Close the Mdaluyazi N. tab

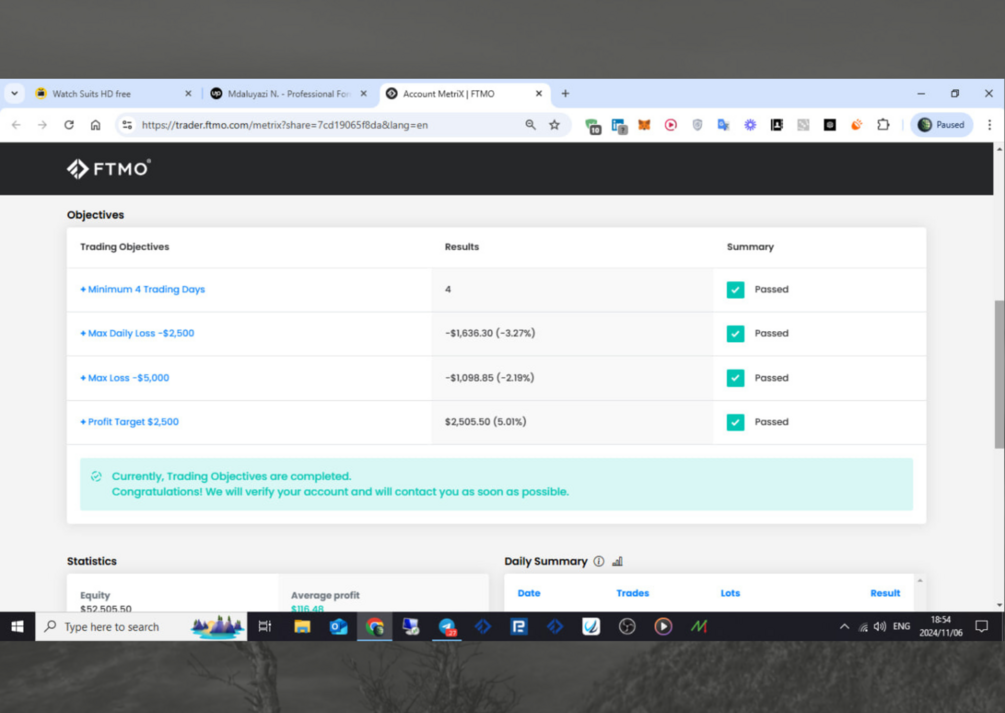pyautogui.click(x=363, y=94)
